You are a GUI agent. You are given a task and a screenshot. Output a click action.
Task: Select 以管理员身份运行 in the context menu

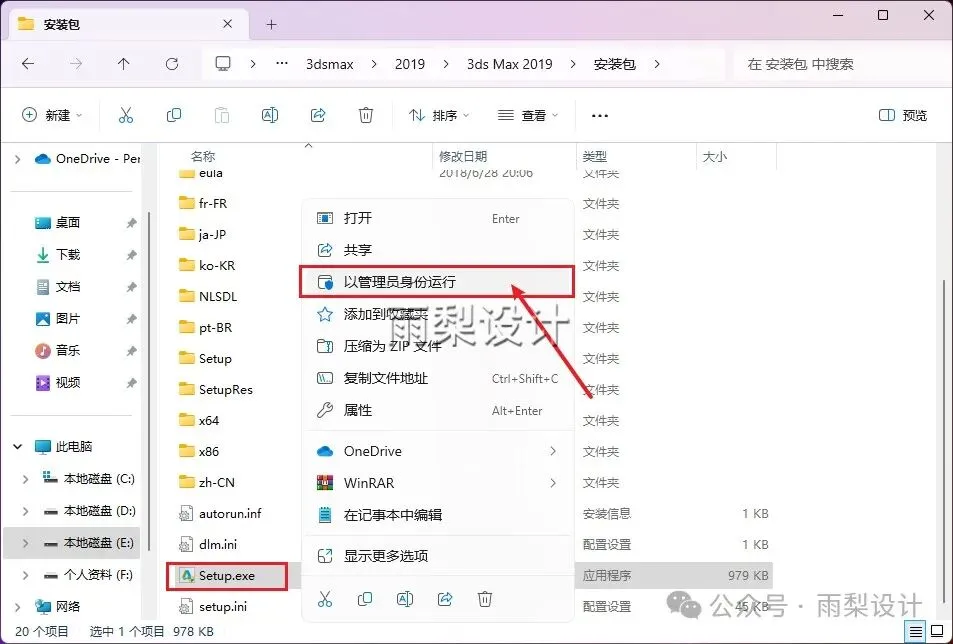pos(438,282)
